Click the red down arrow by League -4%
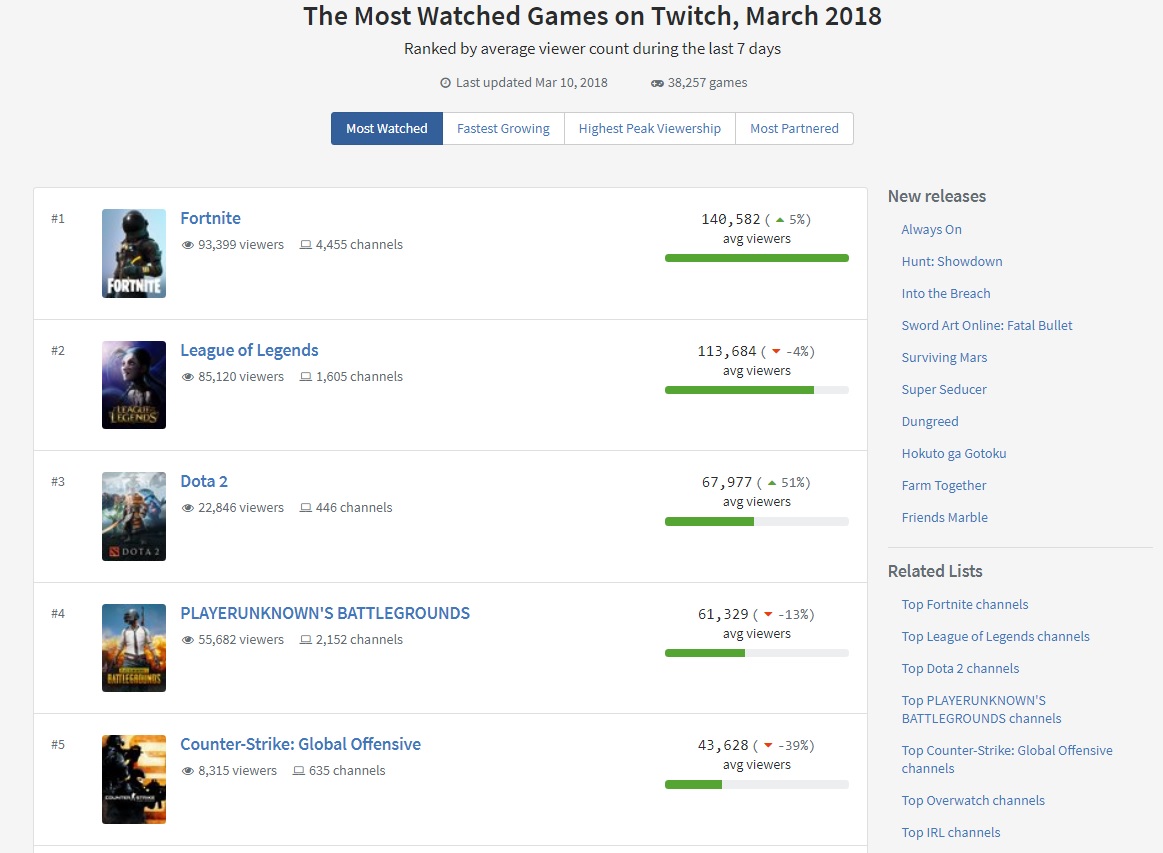Image resolution: width=1163 pixels, height=853 pixels. pyautogui.click(x=776, y=352)
